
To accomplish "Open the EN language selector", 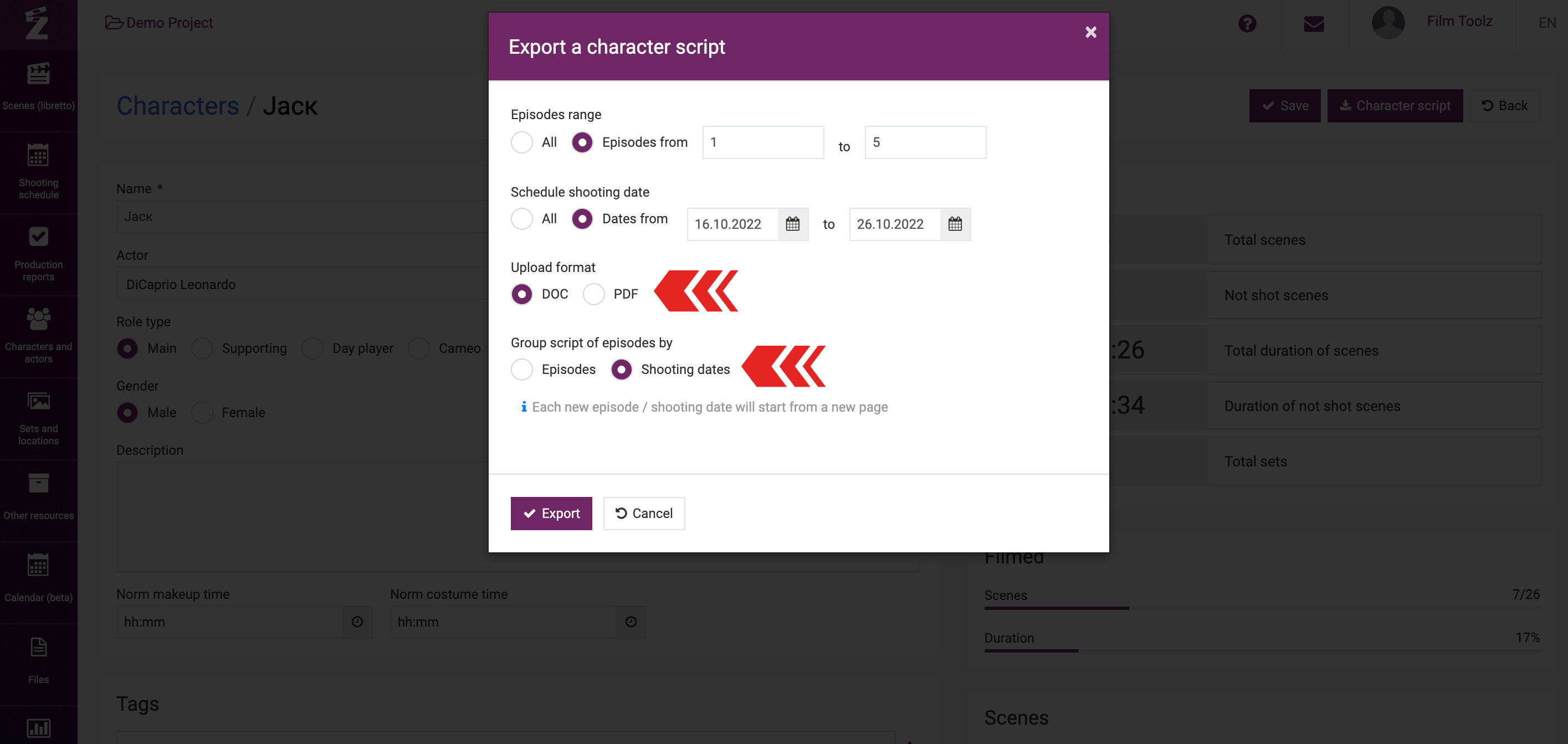I will click(1547, 23).
